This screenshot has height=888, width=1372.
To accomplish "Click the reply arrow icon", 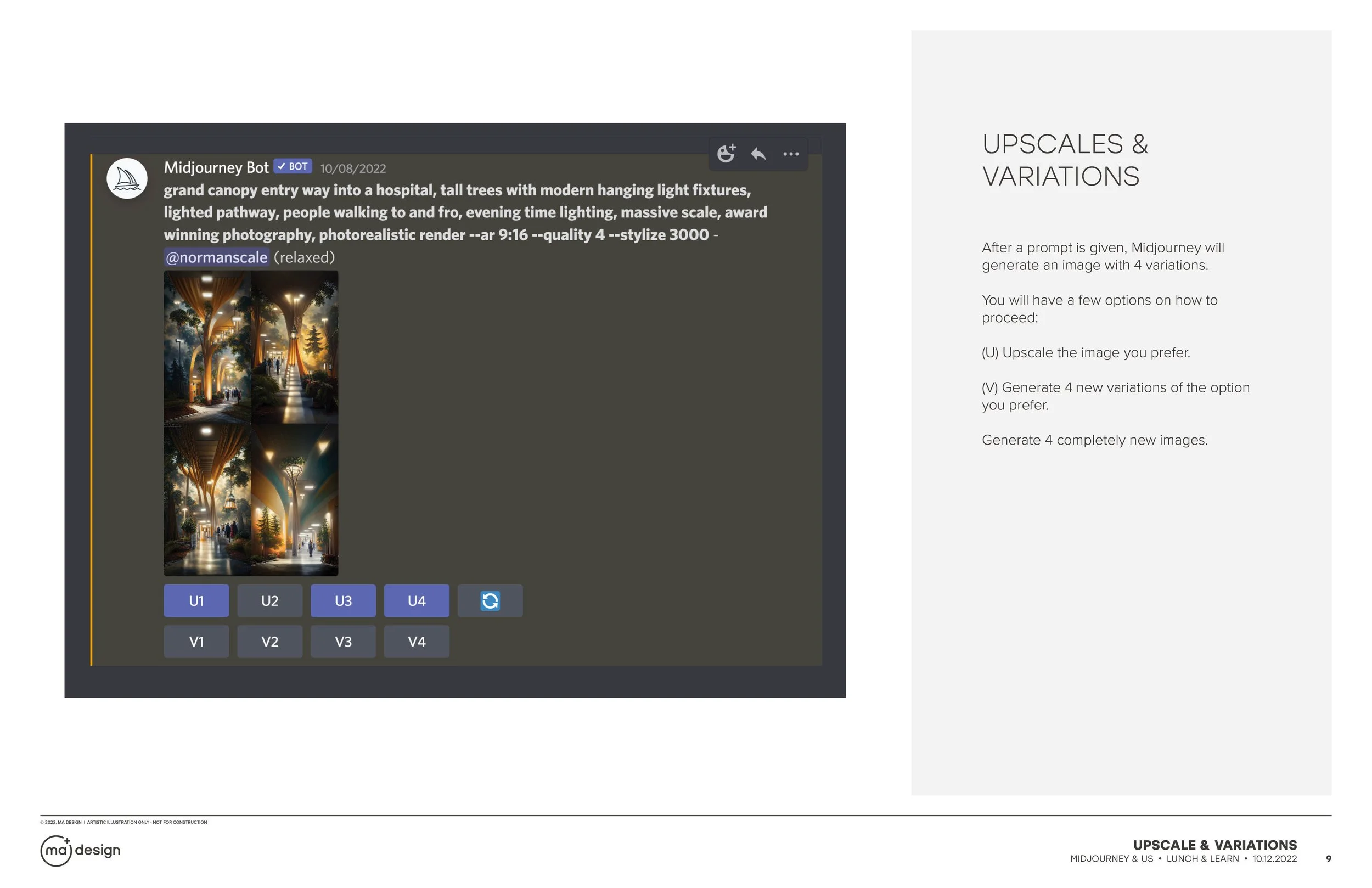I will (758, 154).
